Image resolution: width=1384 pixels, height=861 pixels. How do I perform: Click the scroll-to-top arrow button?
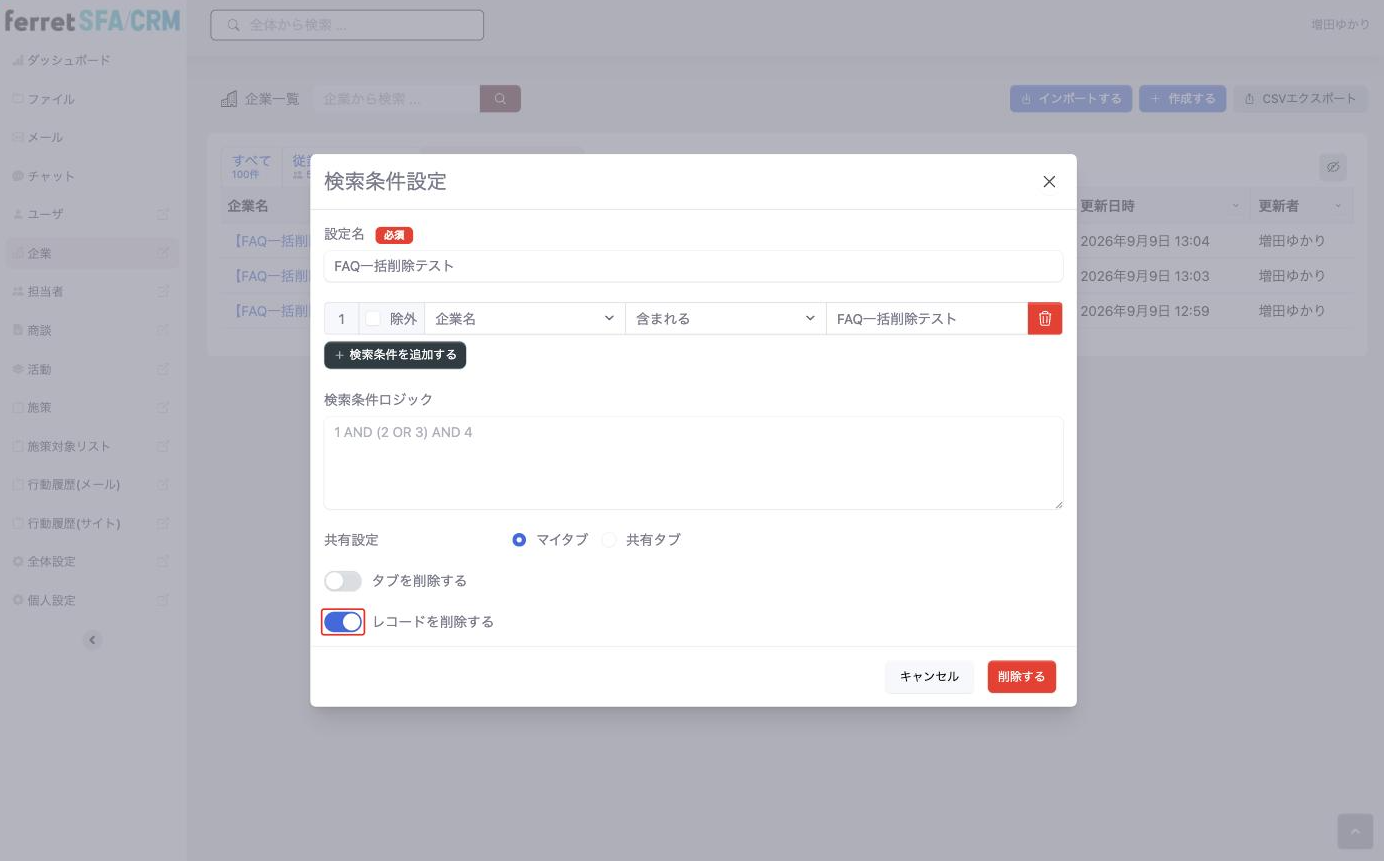point(1355,831)
